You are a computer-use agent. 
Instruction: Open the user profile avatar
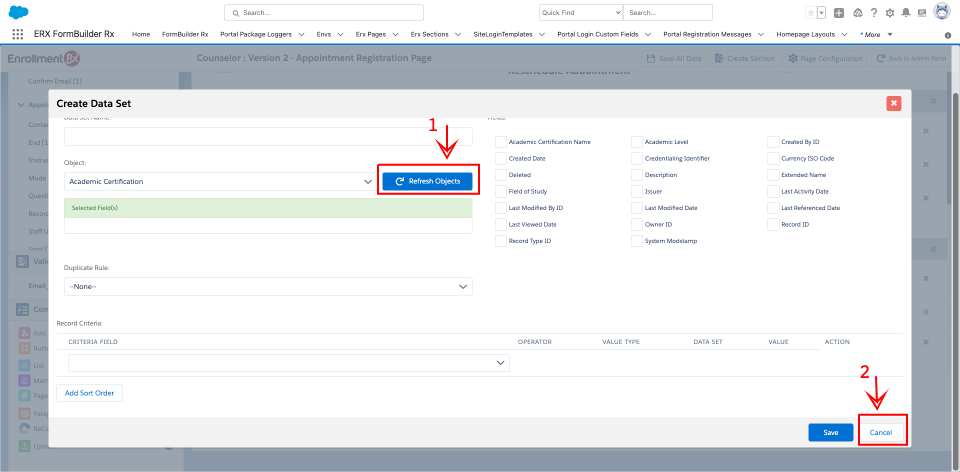941,12
